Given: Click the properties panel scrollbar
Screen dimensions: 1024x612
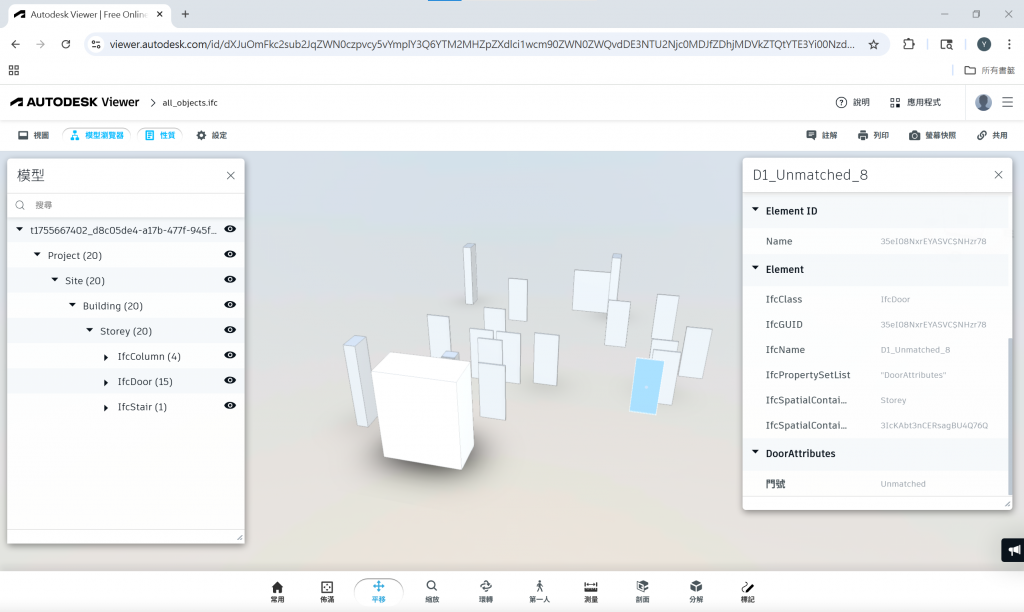Looking at the screenshot, I should click(x=1010, y=417).
